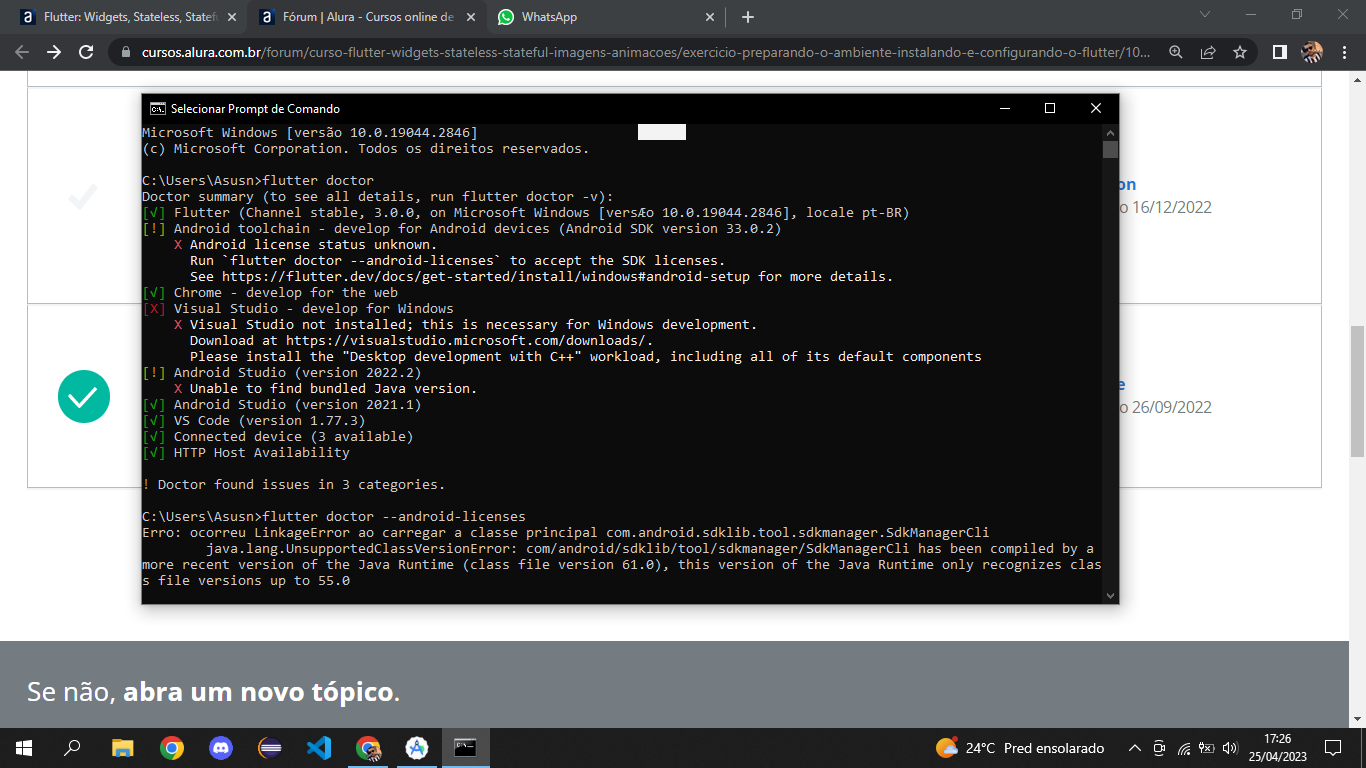Screen dimensions: 1366x768
Task: Click the Command Prompt scrollbar down arrow
Action: click(x=1110, y=595)
